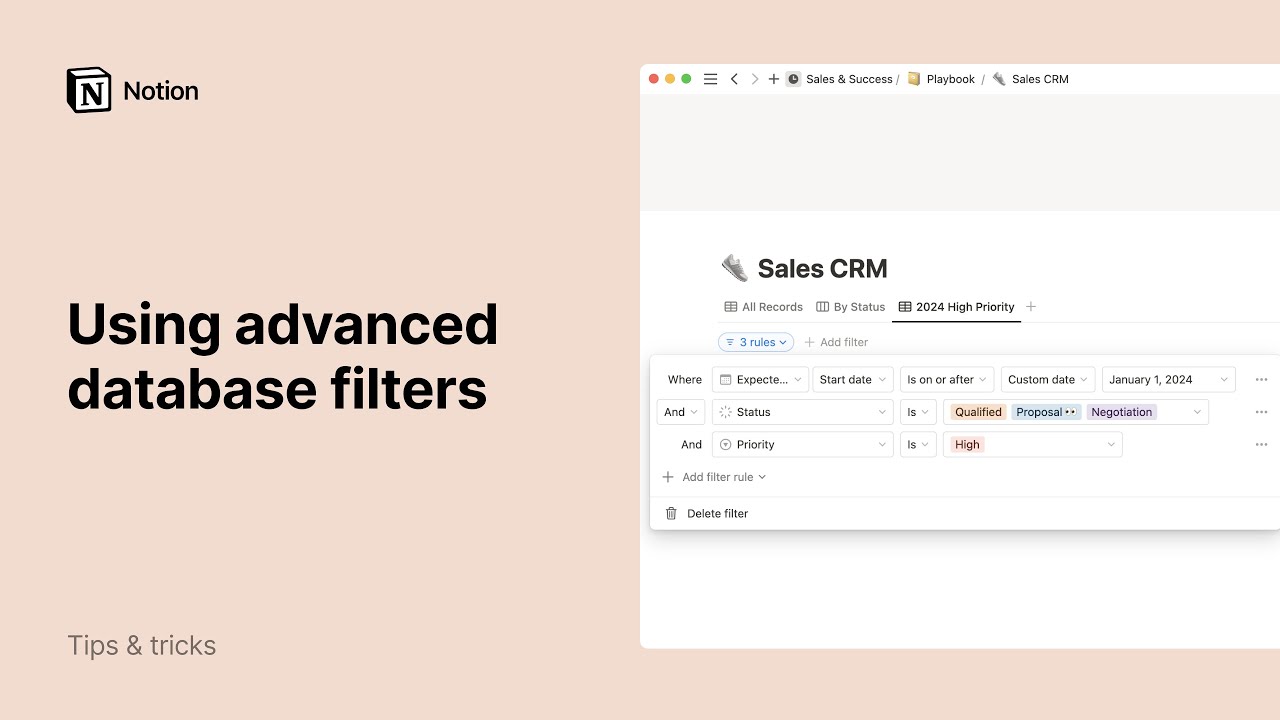This screenshot has width=1280, height=720.
Task: Click the sneaker icon next to Sales CRM title
Action: [735, 267]
